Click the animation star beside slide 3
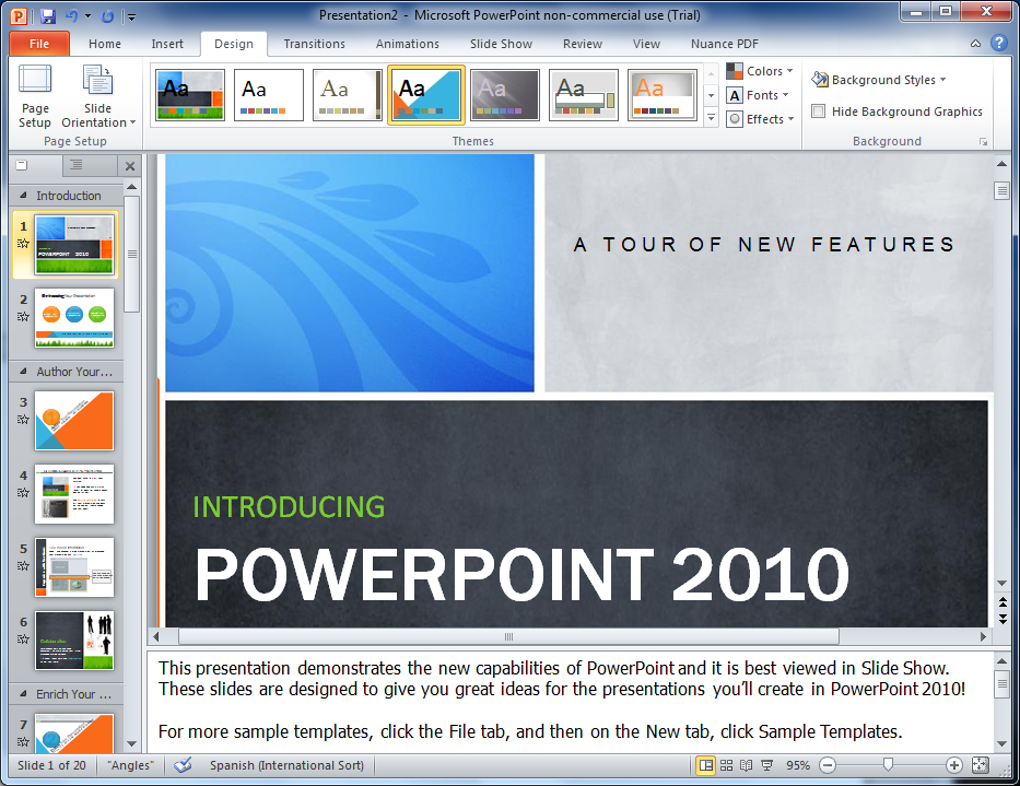 click(23, 419)
